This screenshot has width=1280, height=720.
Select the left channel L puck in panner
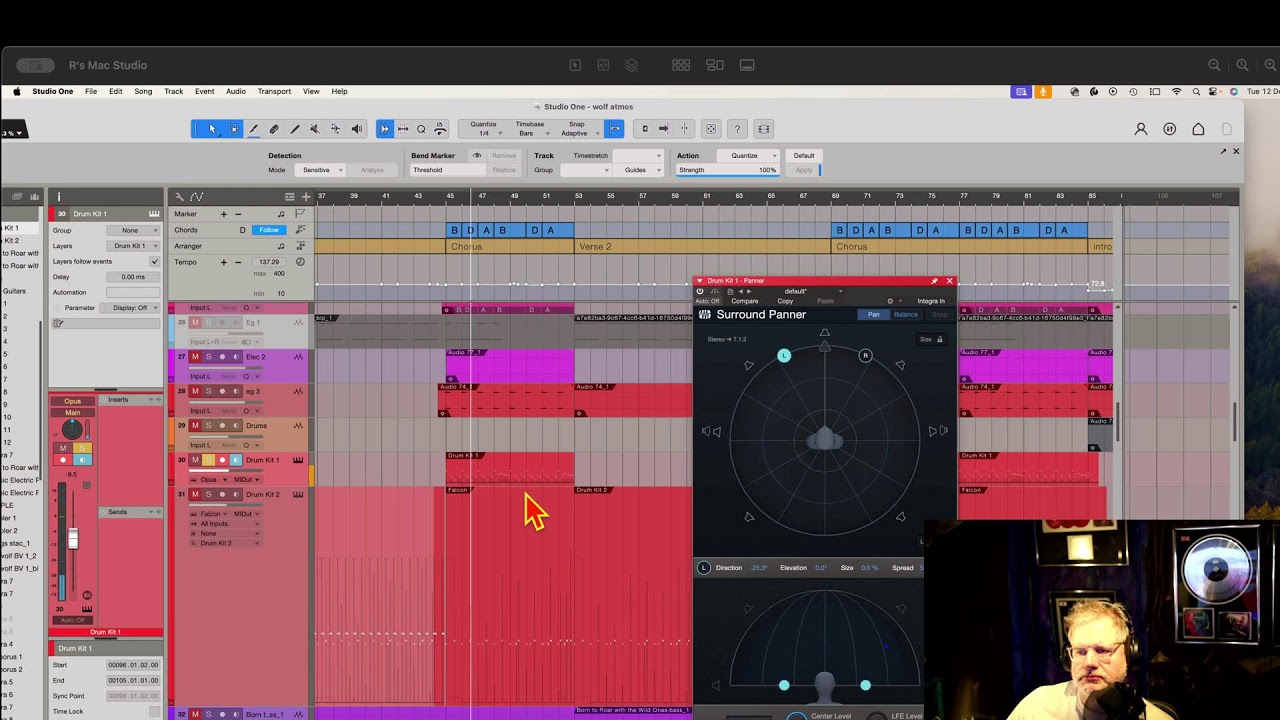coord(784,355)
